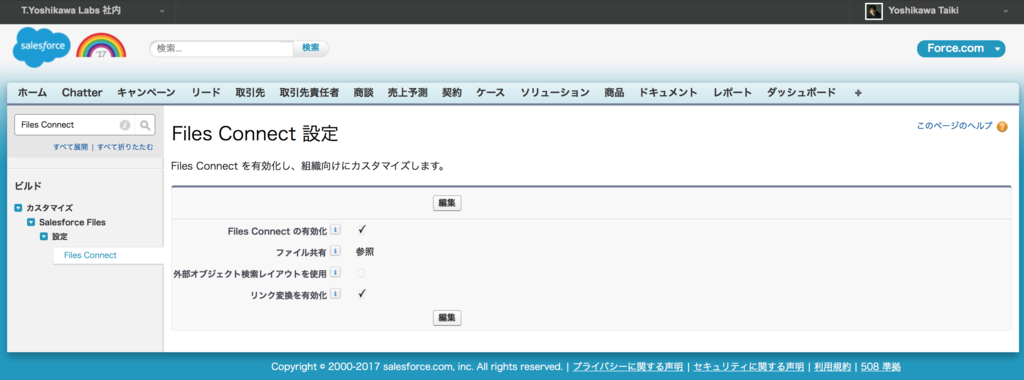Screen dimensions: 1024x380
Task: Click the bottom 編集 button
Action: tap(447, 318)
